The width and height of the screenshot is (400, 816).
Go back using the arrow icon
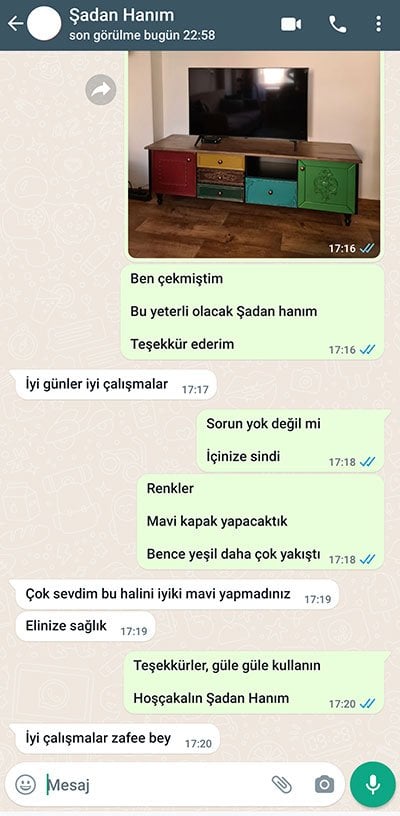click(x=15, y=23)
